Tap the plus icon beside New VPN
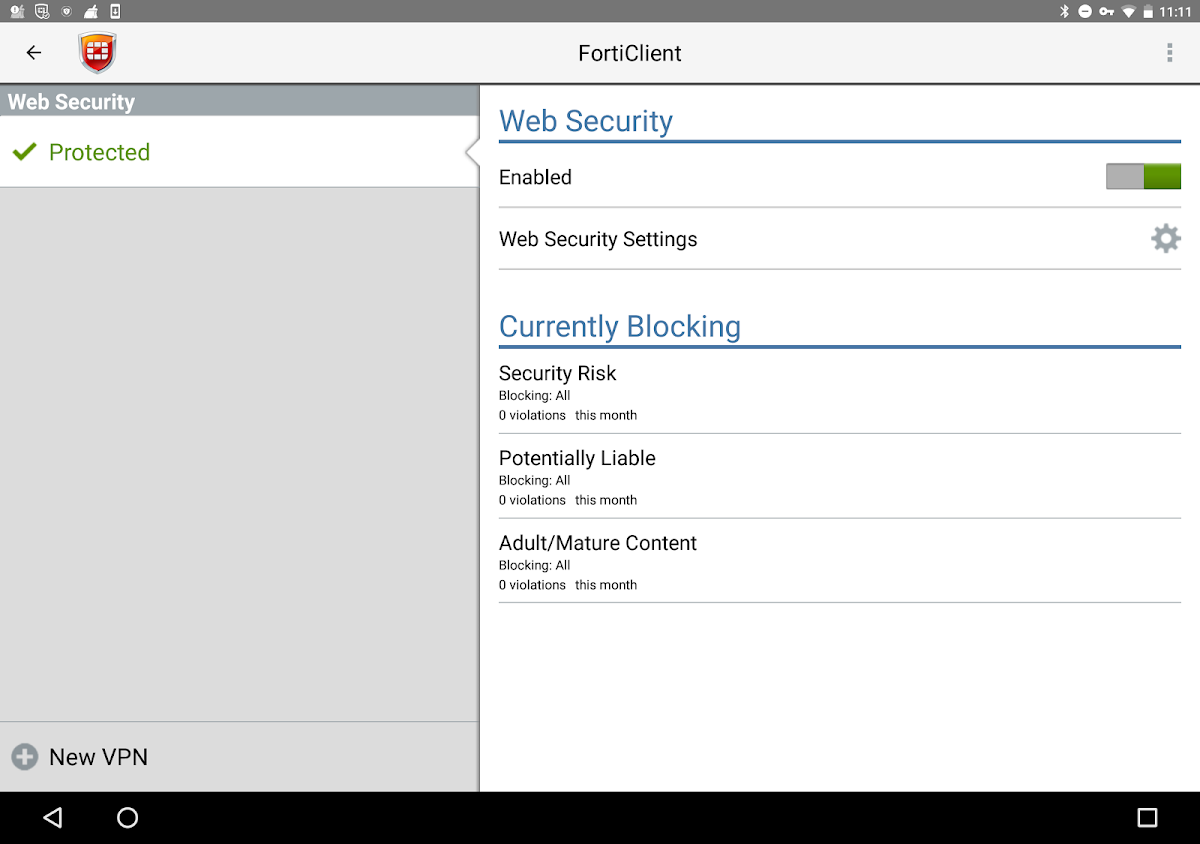The width and height of the screenshot is (1200, 844). click(x=25, y=757)
